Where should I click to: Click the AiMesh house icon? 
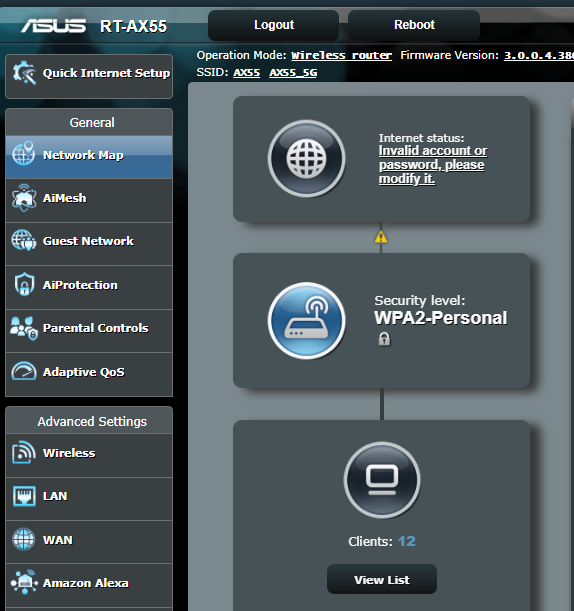pos(24,198)
